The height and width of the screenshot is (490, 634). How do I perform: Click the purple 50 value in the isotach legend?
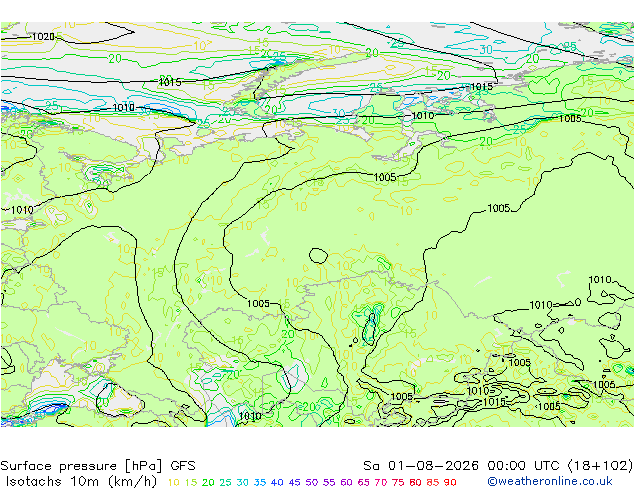[312, 482]
